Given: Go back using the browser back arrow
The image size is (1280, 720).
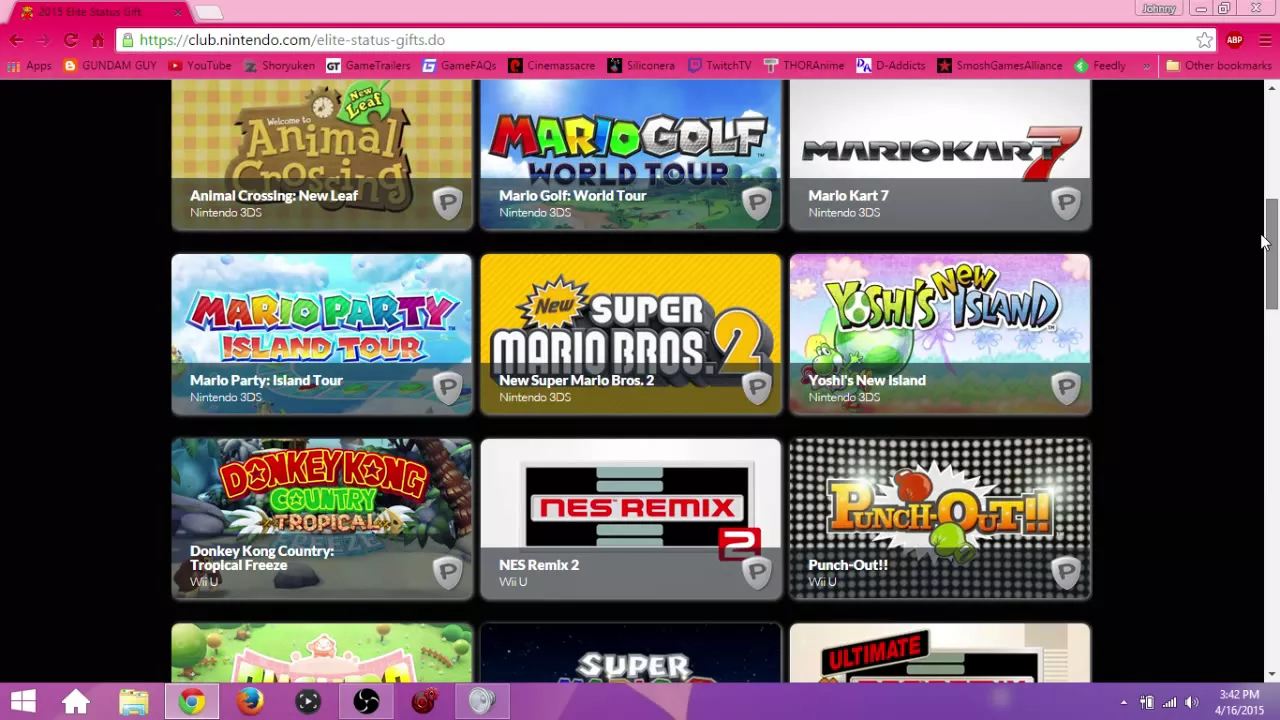Looking at the screenshot, I should (x=16, y=40).
